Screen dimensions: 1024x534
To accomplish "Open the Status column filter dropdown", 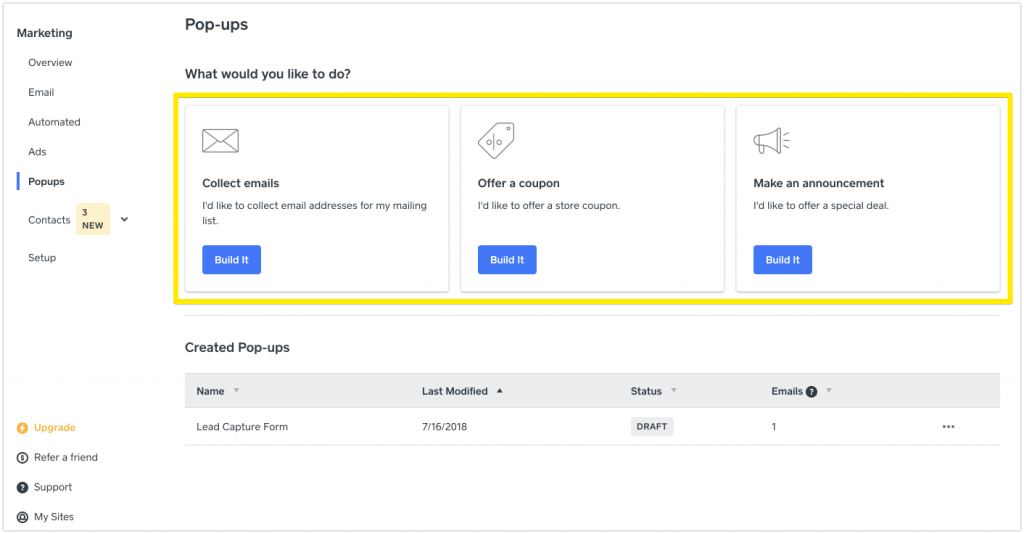I will (x=674, y=391).
